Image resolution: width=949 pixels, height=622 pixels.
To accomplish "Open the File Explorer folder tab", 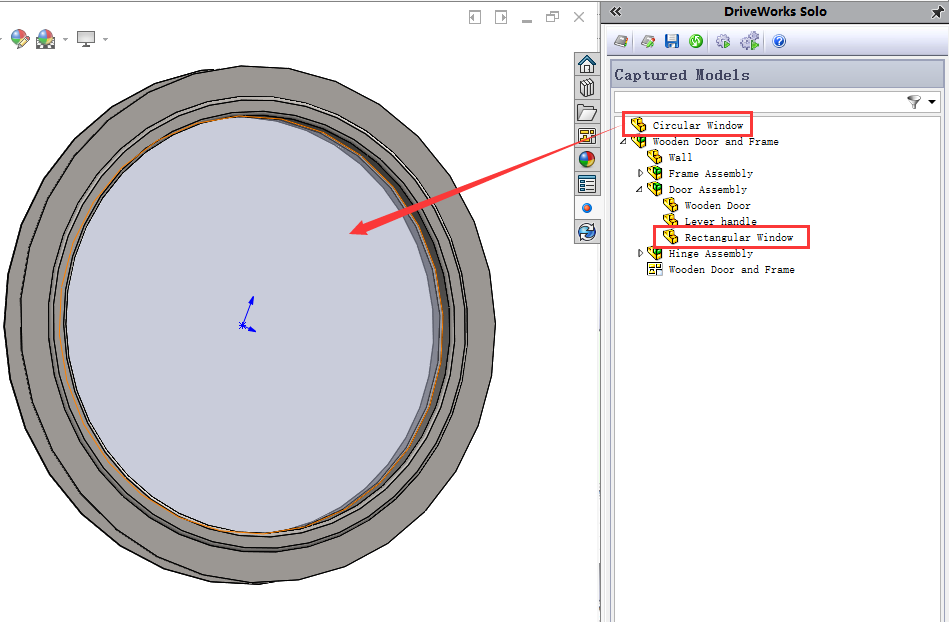I will pos(587,112).
